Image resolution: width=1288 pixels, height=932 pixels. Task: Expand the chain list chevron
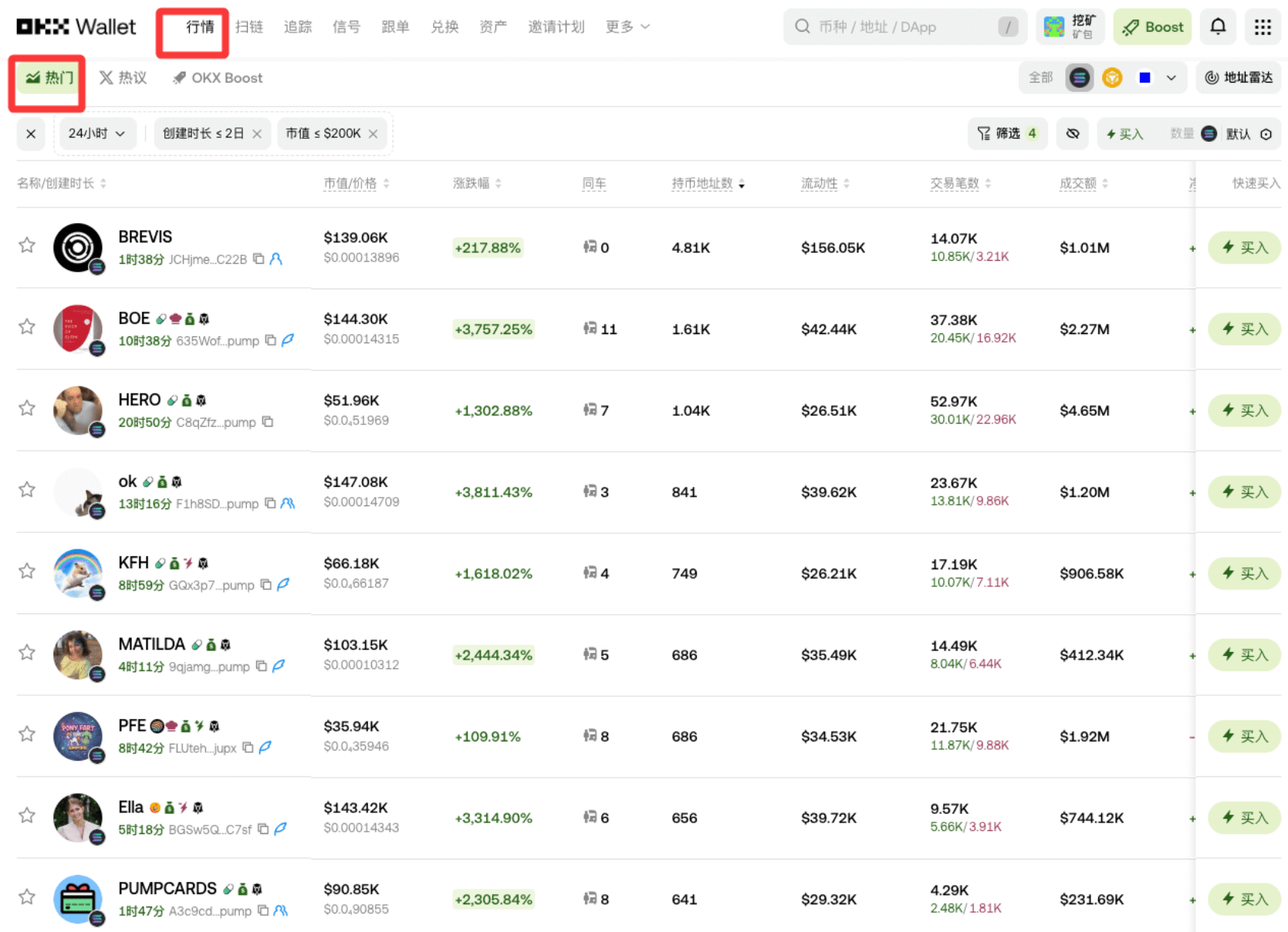[x=1171, y=78]
